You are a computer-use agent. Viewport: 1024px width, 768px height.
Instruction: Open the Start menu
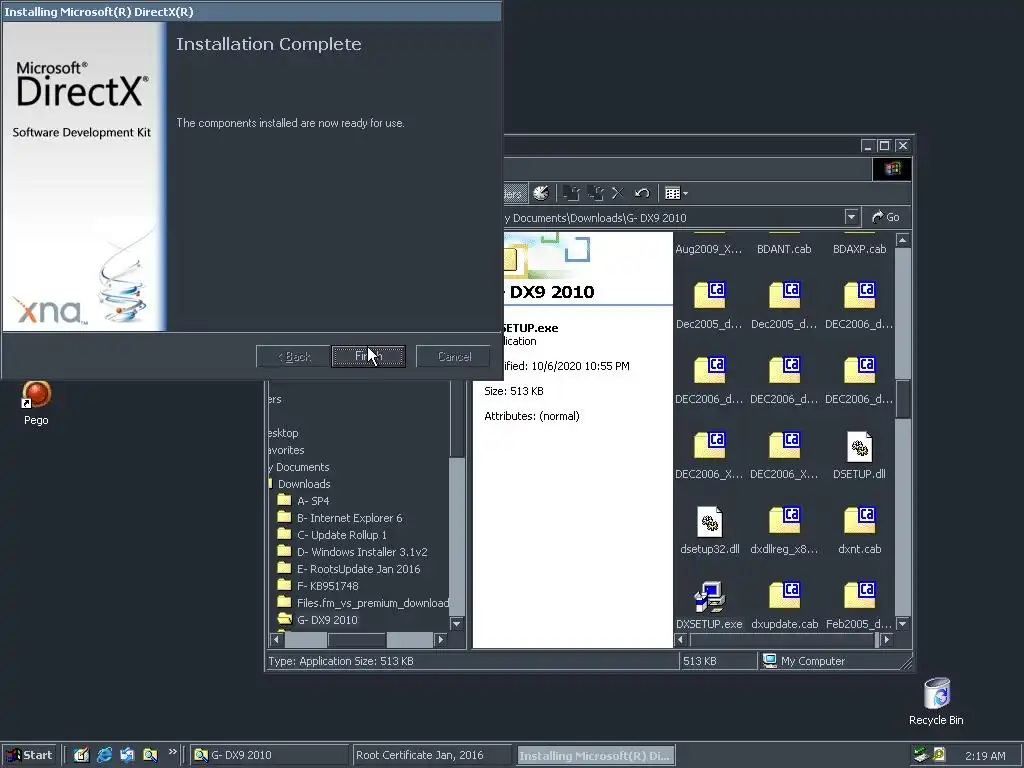pyautogui.click(x=29, y=755)
